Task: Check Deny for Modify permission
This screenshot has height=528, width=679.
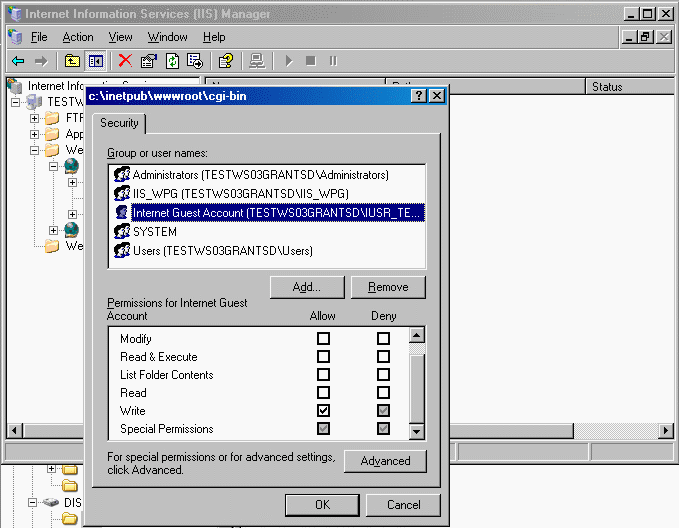Action: pos(383,338)
